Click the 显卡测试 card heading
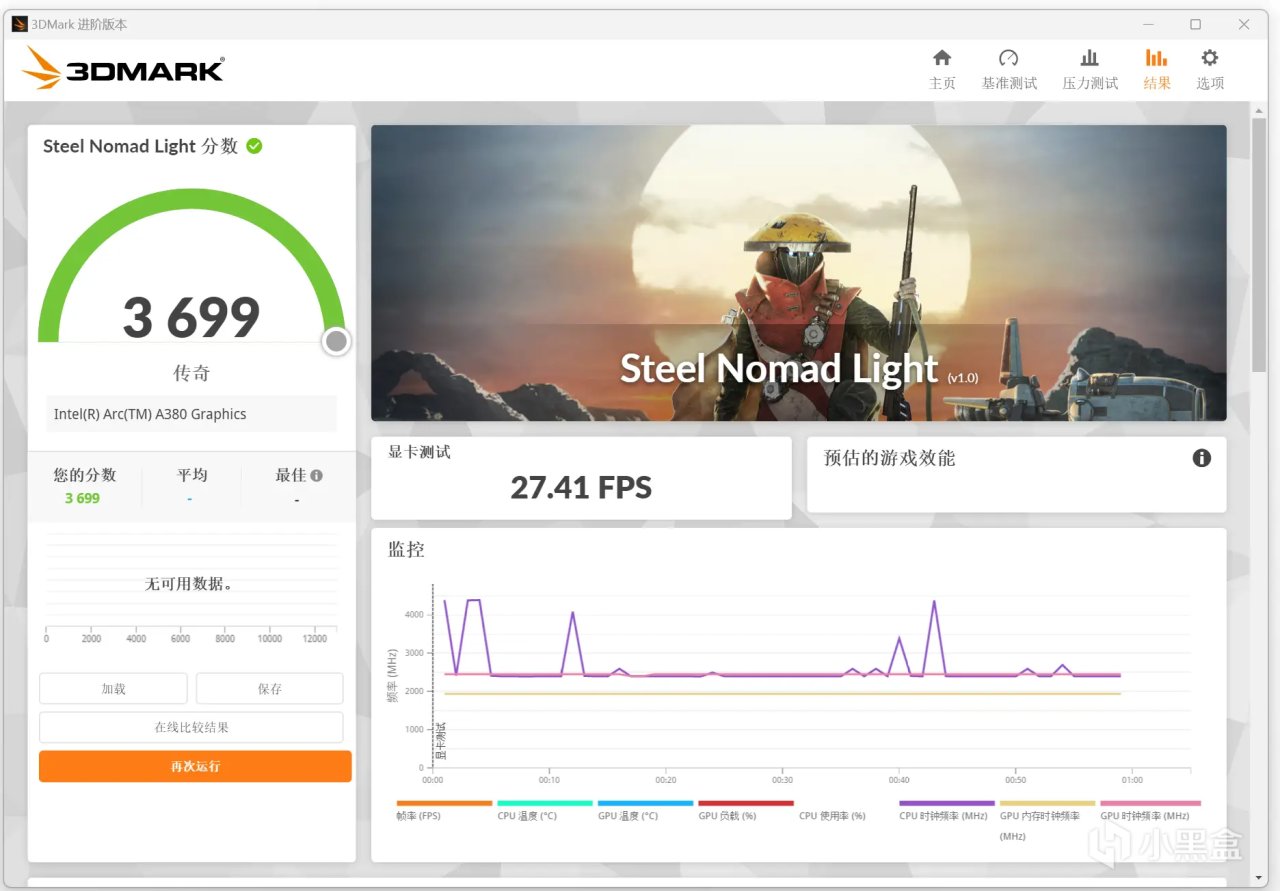The height and width of the screenshot is (891, 1280). click(419, 452)
